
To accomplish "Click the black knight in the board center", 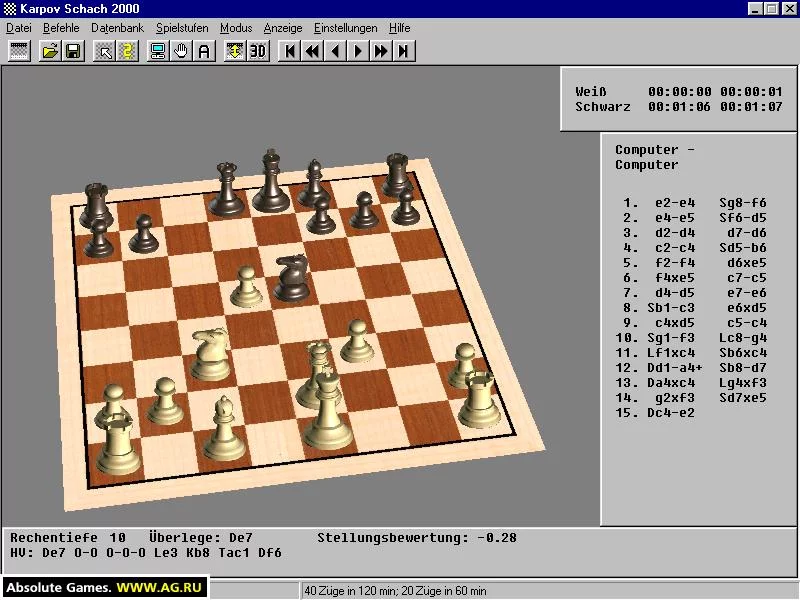I will [292, 278].
